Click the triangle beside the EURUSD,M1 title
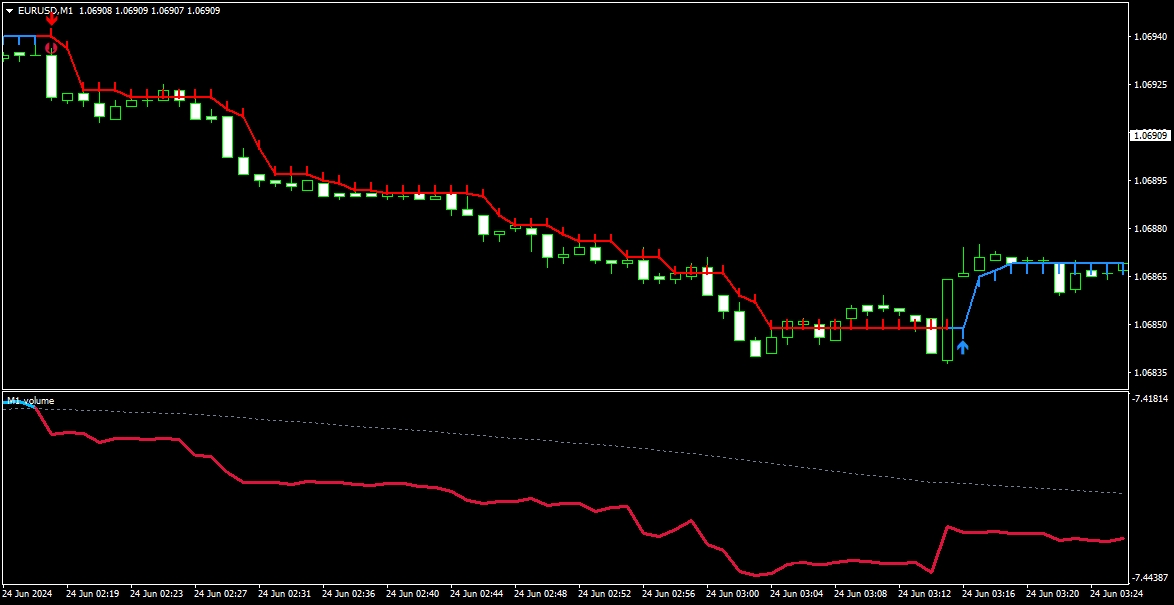 (9, 11)
